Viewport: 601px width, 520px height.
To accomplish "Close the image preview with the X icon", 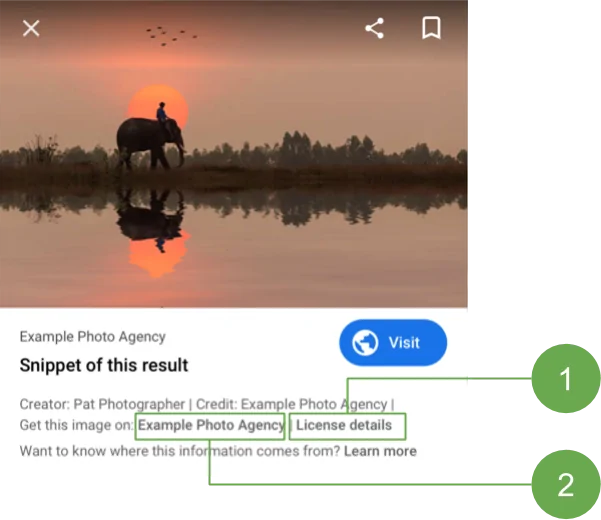I will pyautogui.click(x=31, y=28).
